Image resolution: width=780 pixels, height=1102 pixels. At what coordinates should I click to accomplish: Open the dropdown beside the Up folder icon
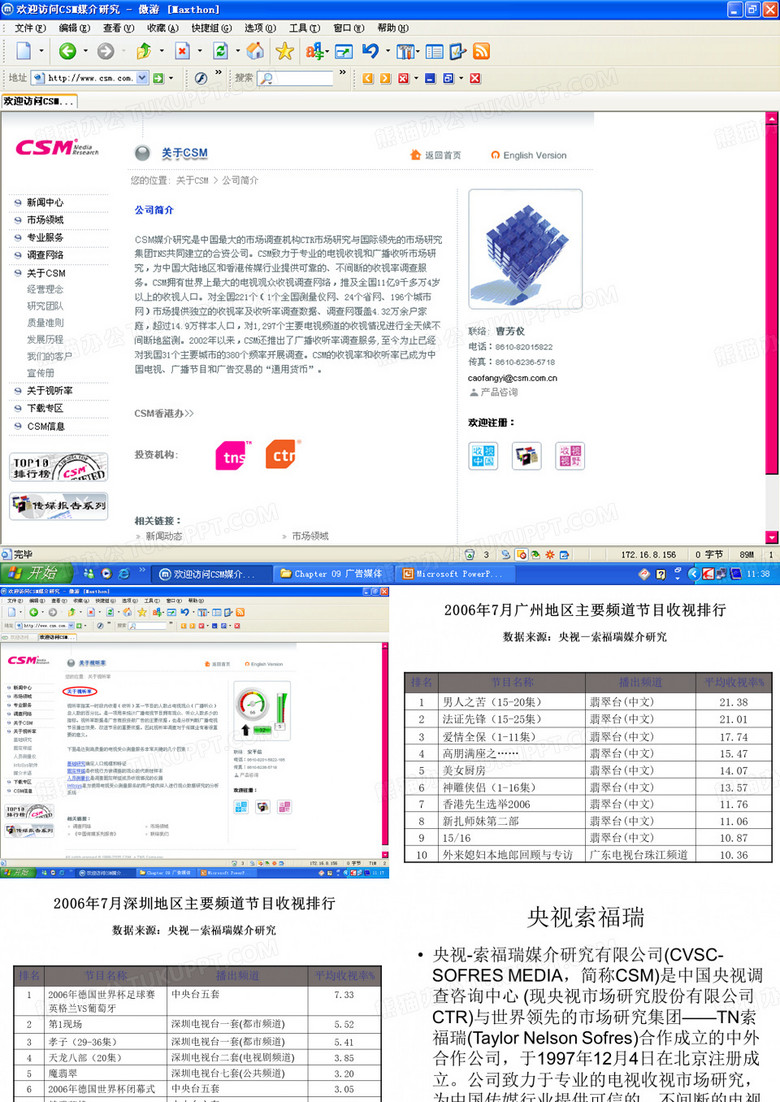162,51
